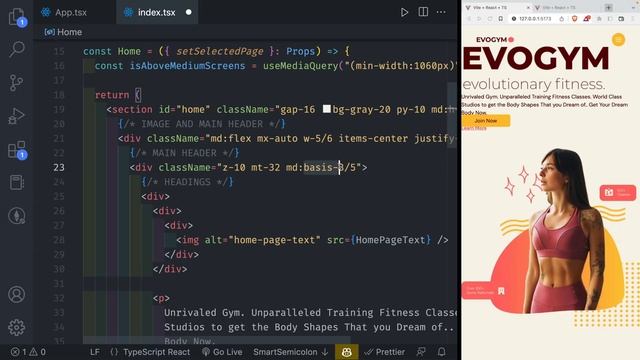Click the browser forward arrow

pyautogui.click(x=479, y=19)
